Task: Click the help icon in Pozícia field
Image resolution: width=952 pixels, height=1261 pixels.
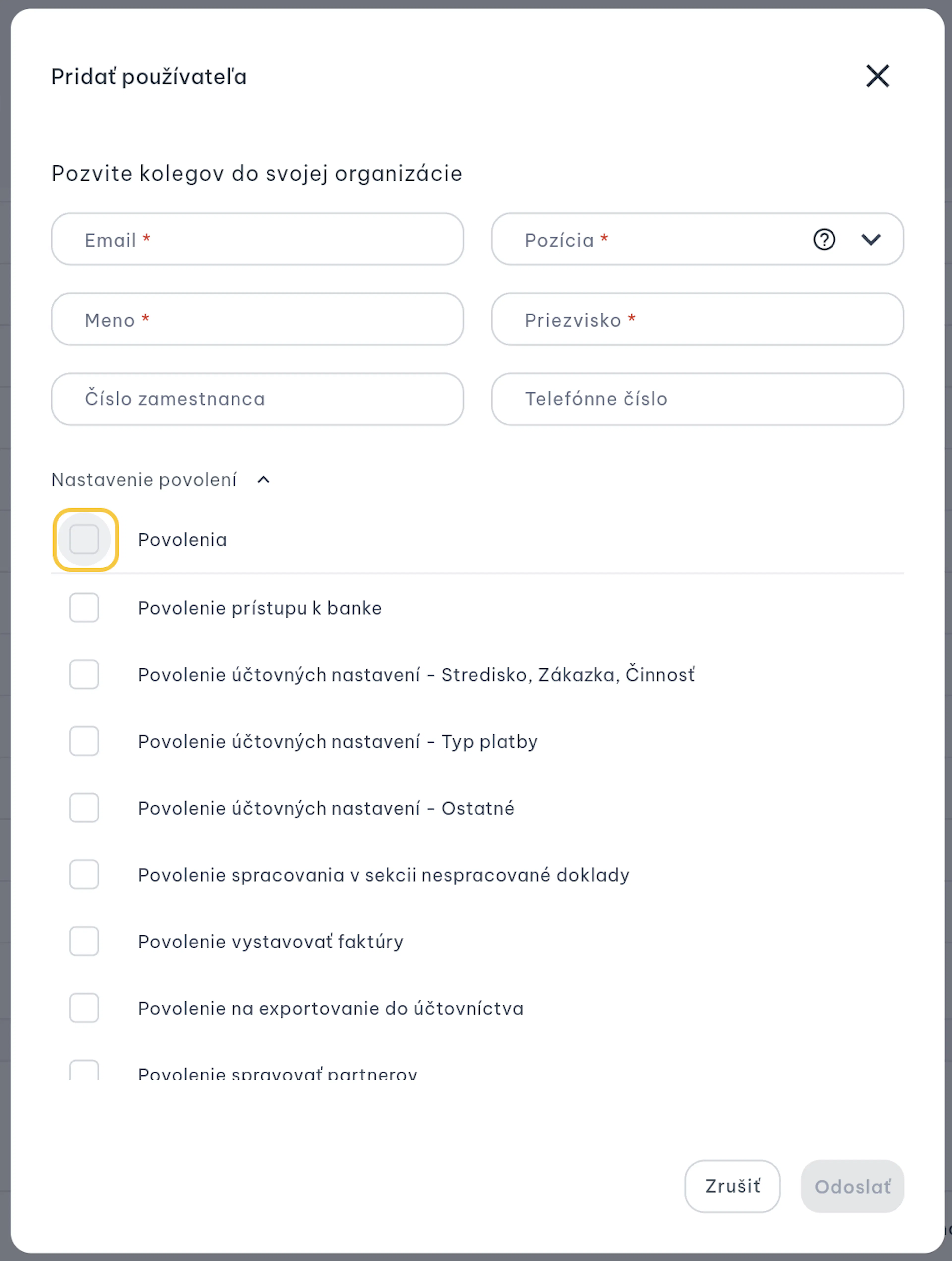Action: coord(824,239)
